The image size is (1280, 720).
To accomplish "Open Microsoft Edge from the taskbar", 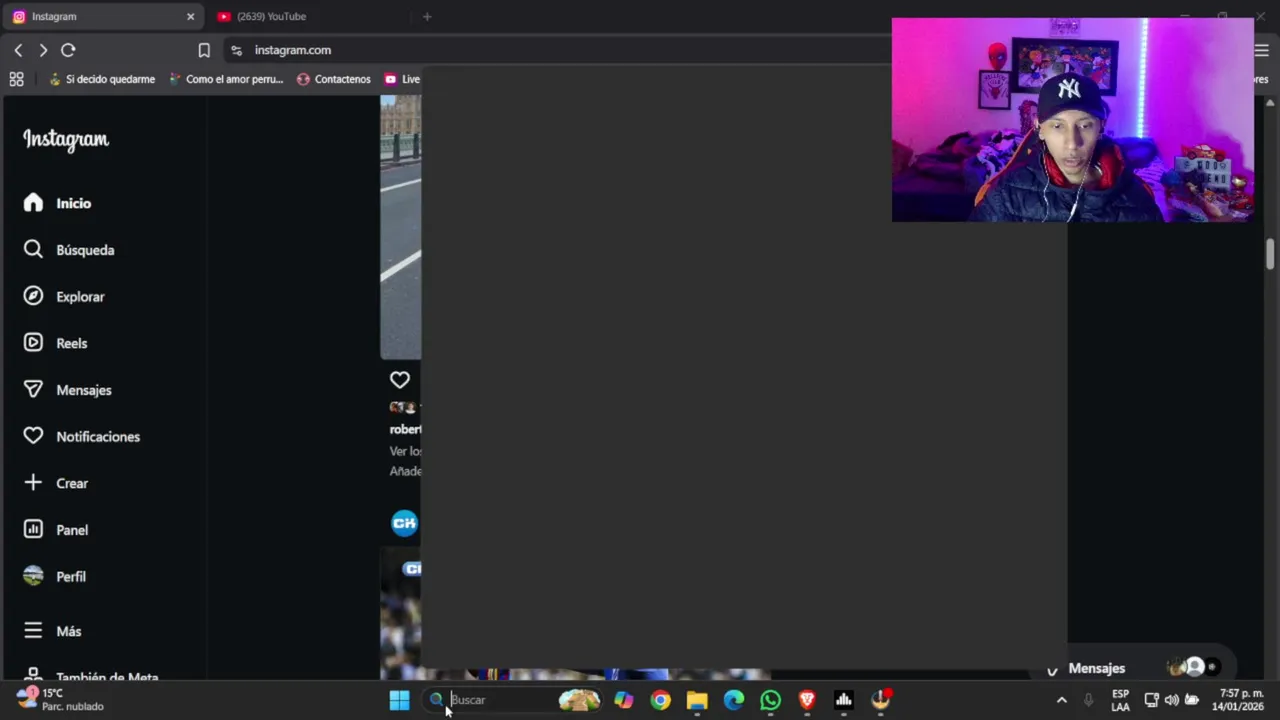I will [734, 700].
